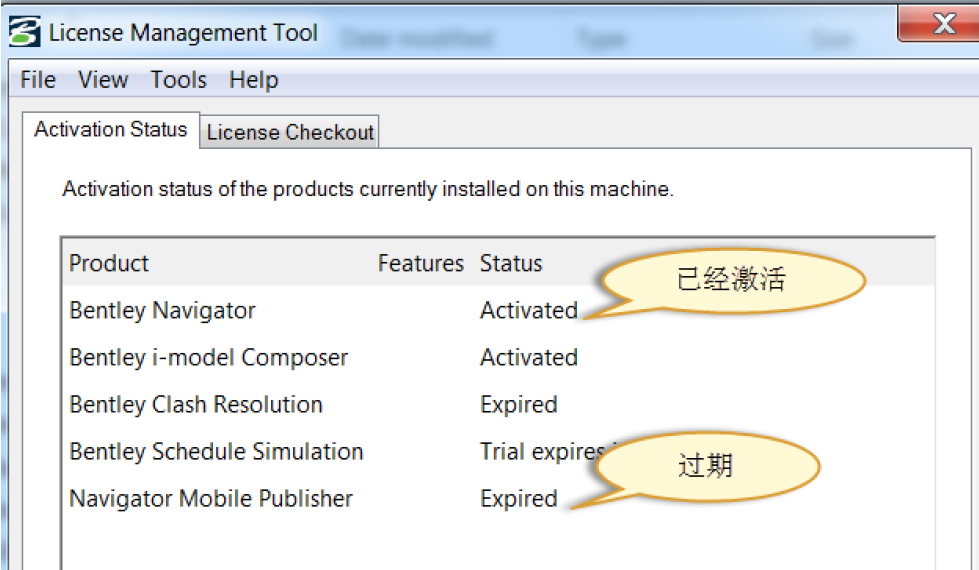Screen dimensions: 979x570
Task: Switch to the License Checkout tab
Action: [290, 132]
